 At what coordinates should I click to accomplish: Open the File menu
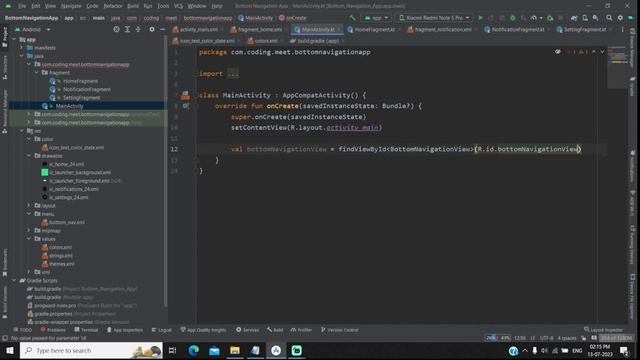pyautogui.click(x=22, y=6)
